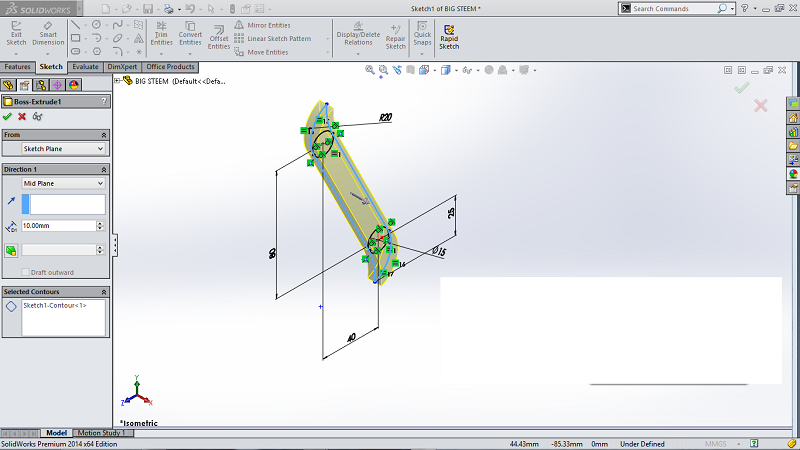
Task: Collapse the Selected Contours section
Action: (104, 292)
